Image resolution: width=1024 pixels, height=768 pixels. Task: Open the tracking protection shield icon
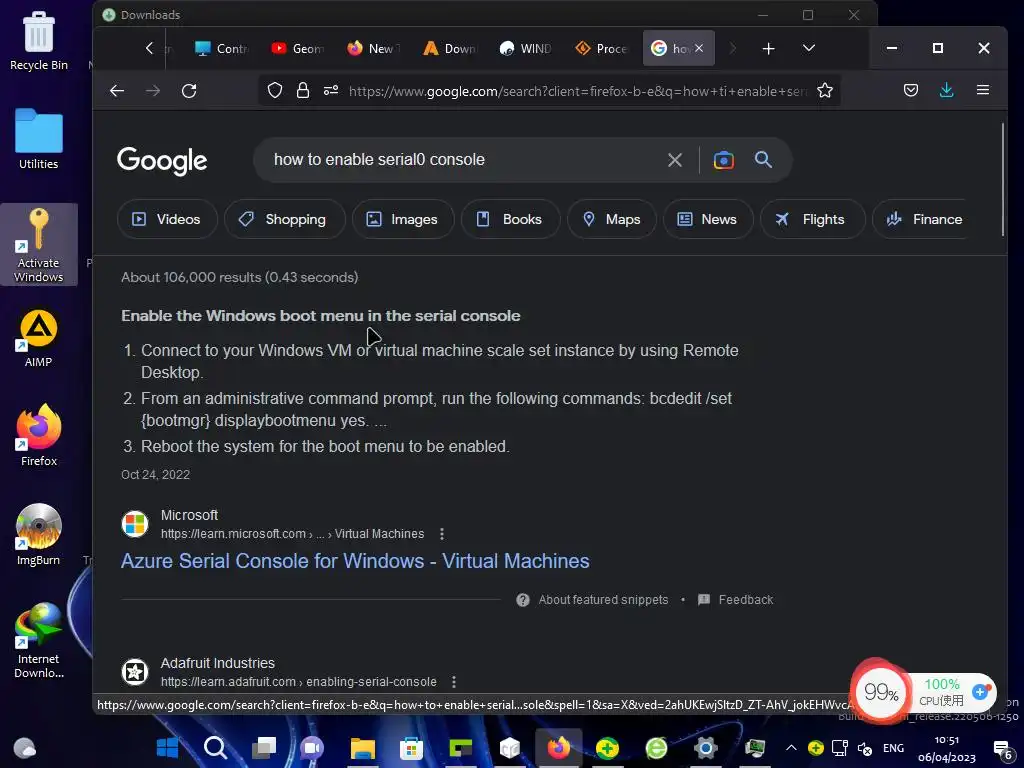tap(275, 90)
